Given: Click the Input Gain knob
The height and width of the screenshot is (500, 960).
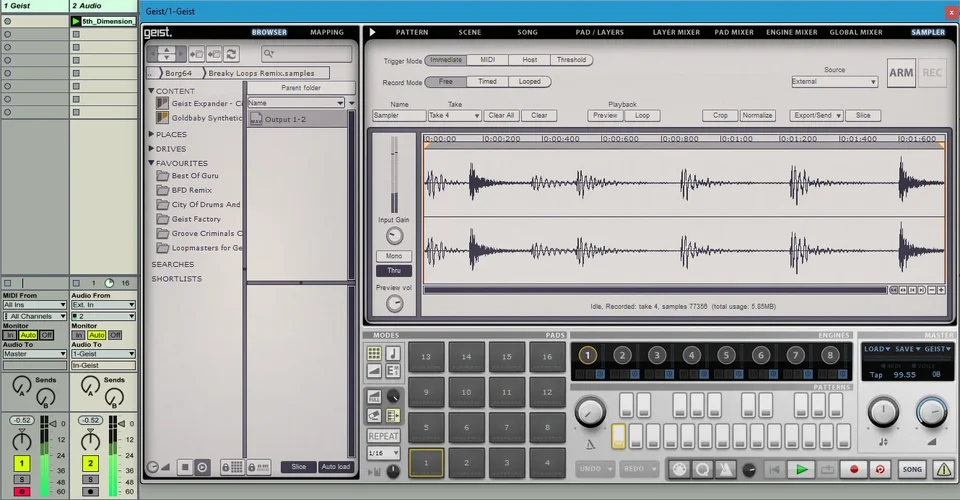Looking at the screenshot, I should [x=394, y=236].
